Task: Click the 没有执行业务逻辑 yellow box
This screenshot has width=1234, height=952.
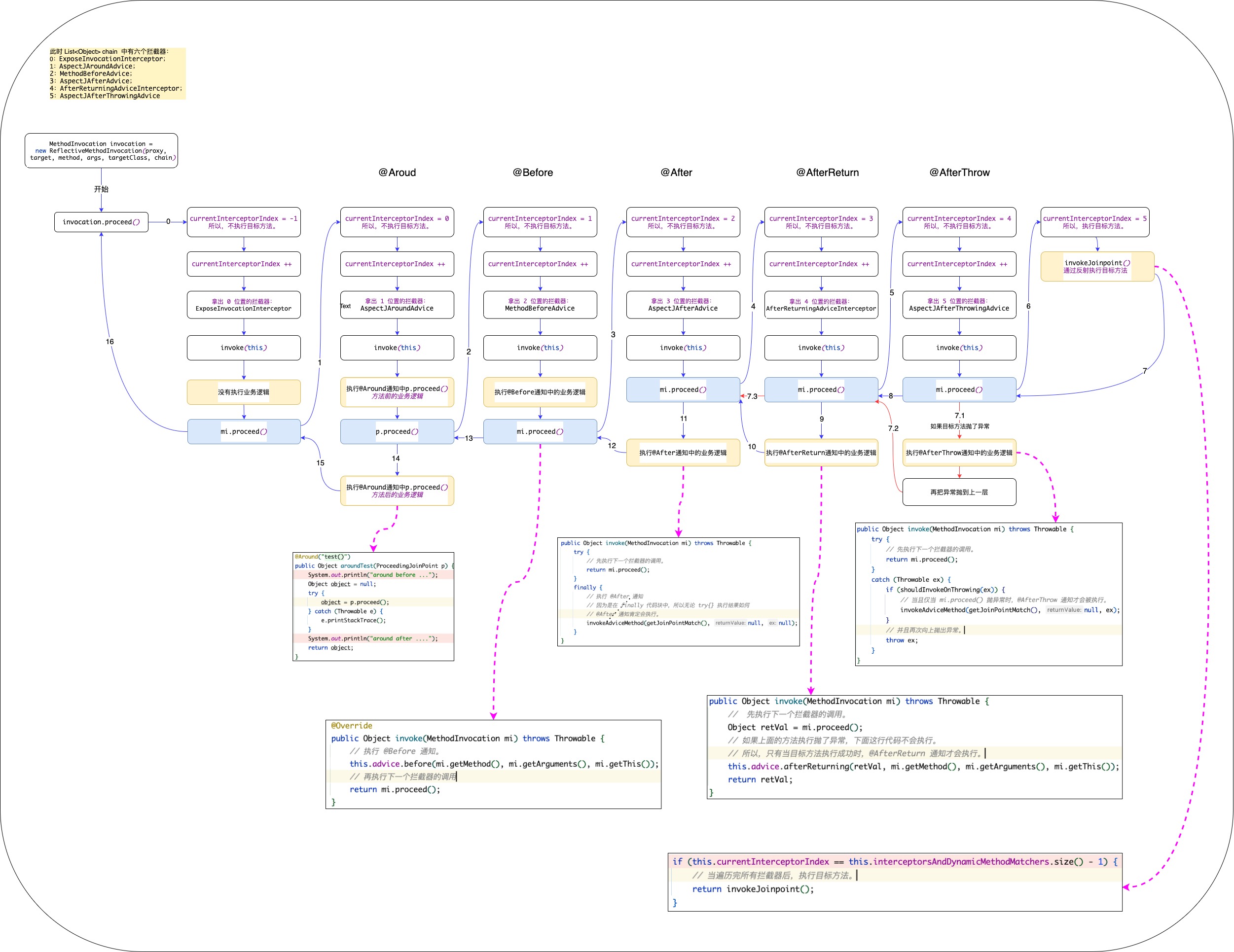Action: coord(244,392)
